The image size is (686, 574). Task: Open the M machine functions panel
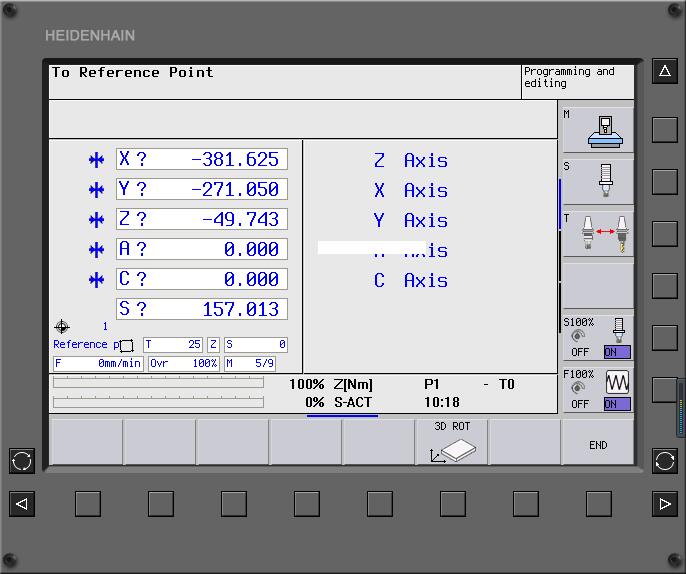click(597, 130)
